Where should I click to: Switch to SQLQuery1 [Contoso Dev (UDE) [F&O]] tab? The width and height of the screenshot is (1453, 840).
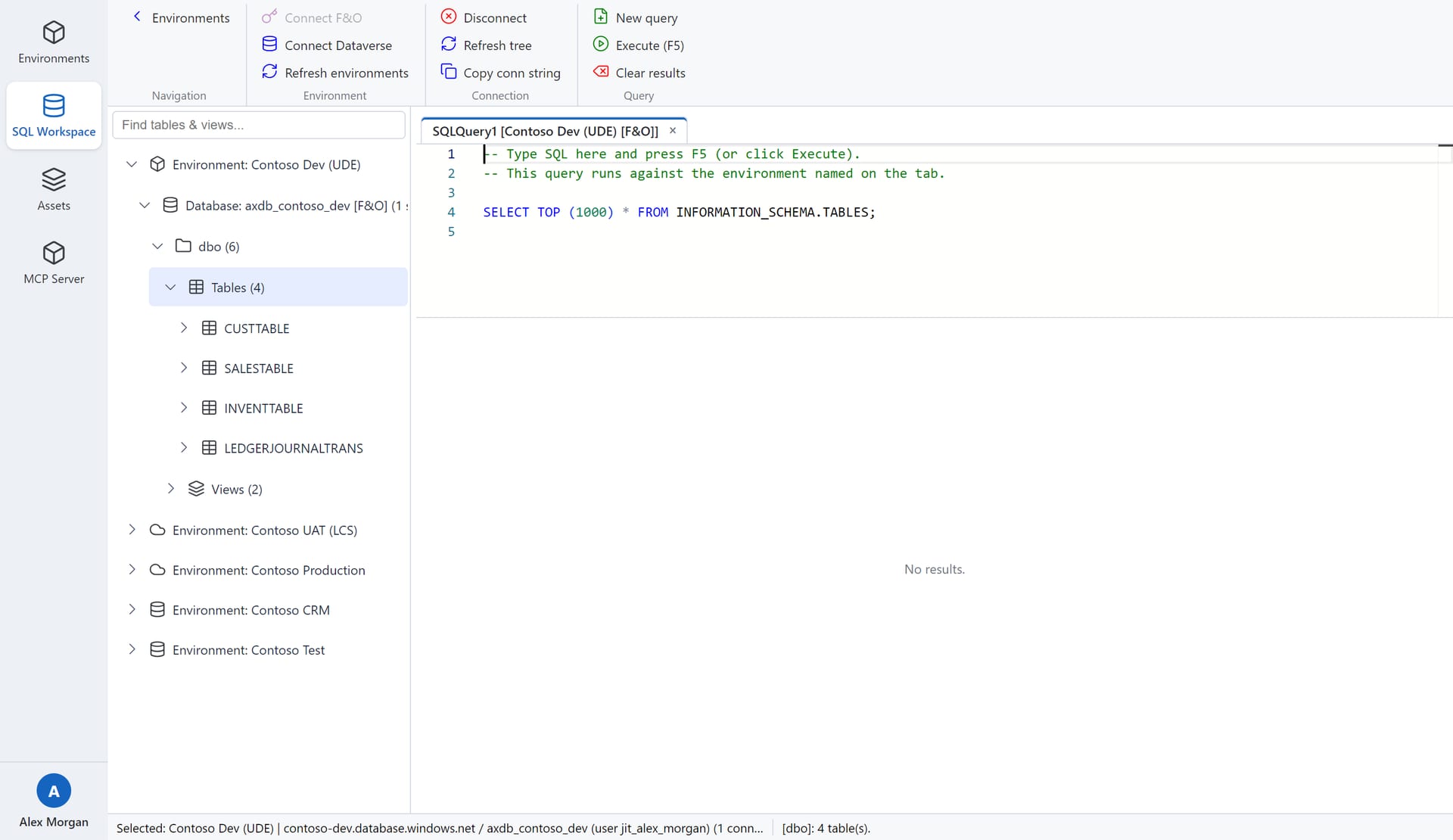(545, 131)
